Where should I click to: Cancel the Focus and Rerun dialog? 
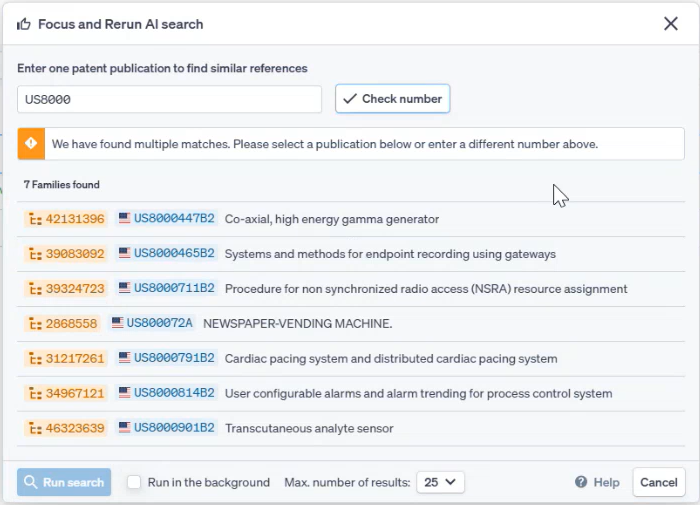coord(658,482)
